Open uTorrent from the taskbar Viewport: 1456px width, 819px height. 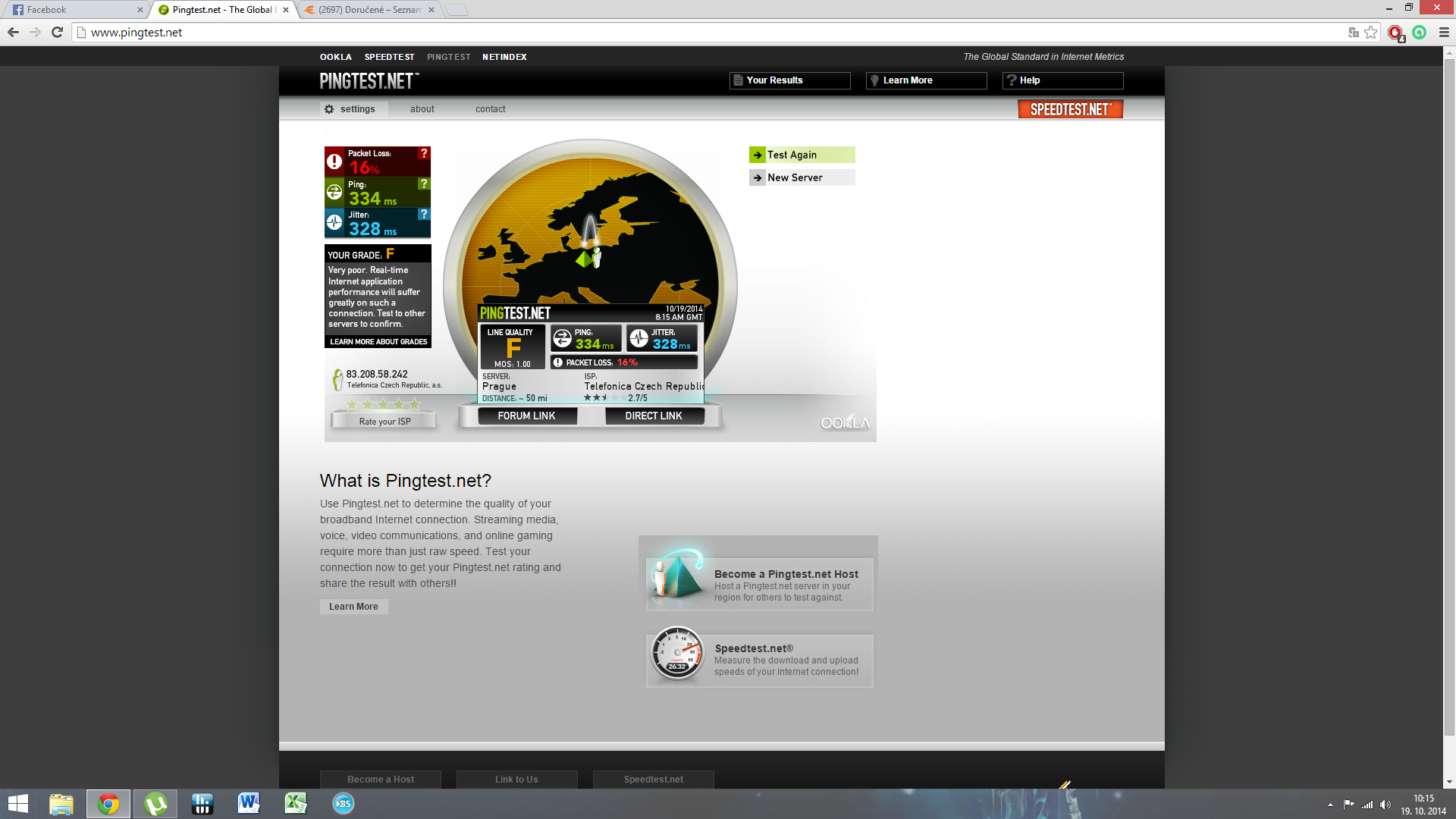155,804
